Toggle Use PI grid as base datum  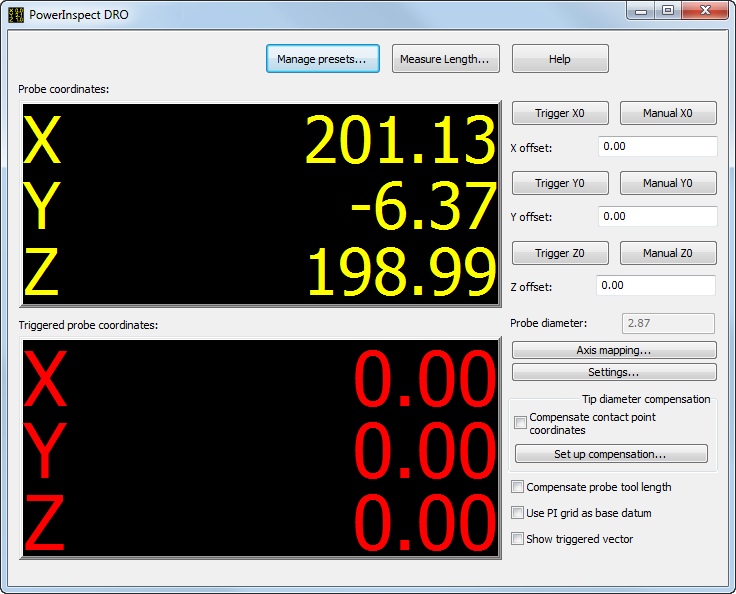(x=517, y=513)
